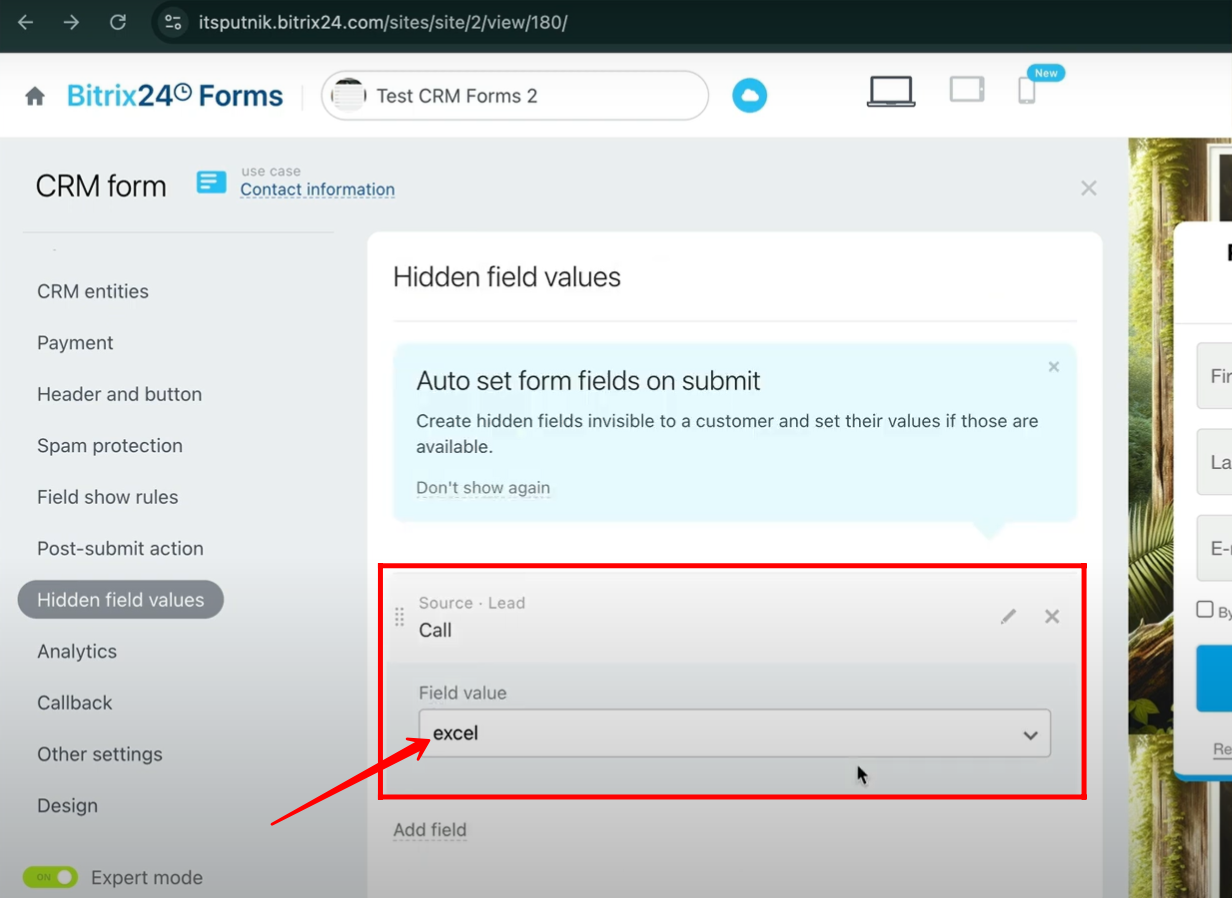Grab the drag handle of Call field
This screenshot has height=898, width=1232.
click(400, 616)
